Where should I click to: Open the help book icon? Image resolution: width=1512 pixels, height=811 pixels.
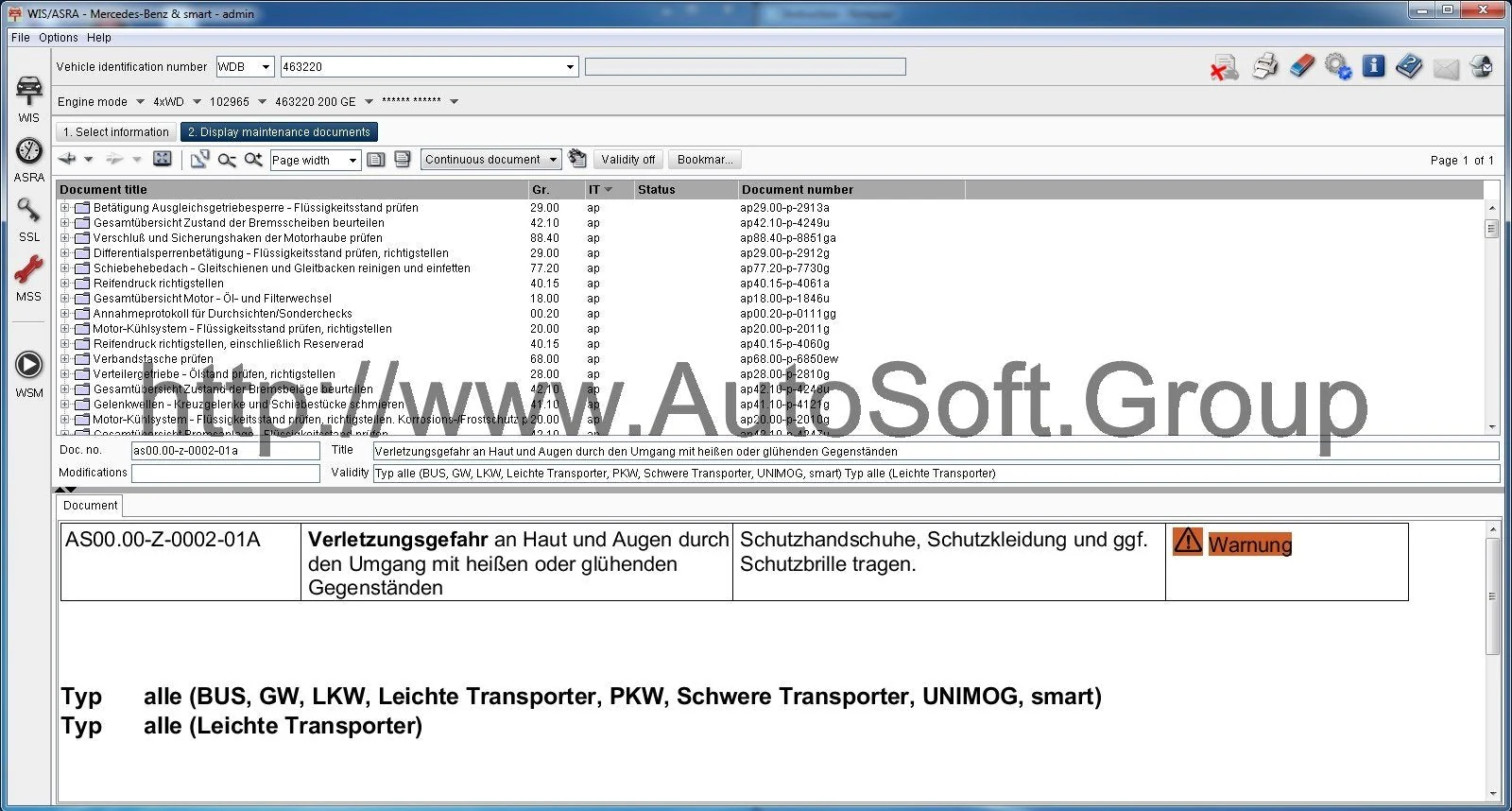[1409, 67]
